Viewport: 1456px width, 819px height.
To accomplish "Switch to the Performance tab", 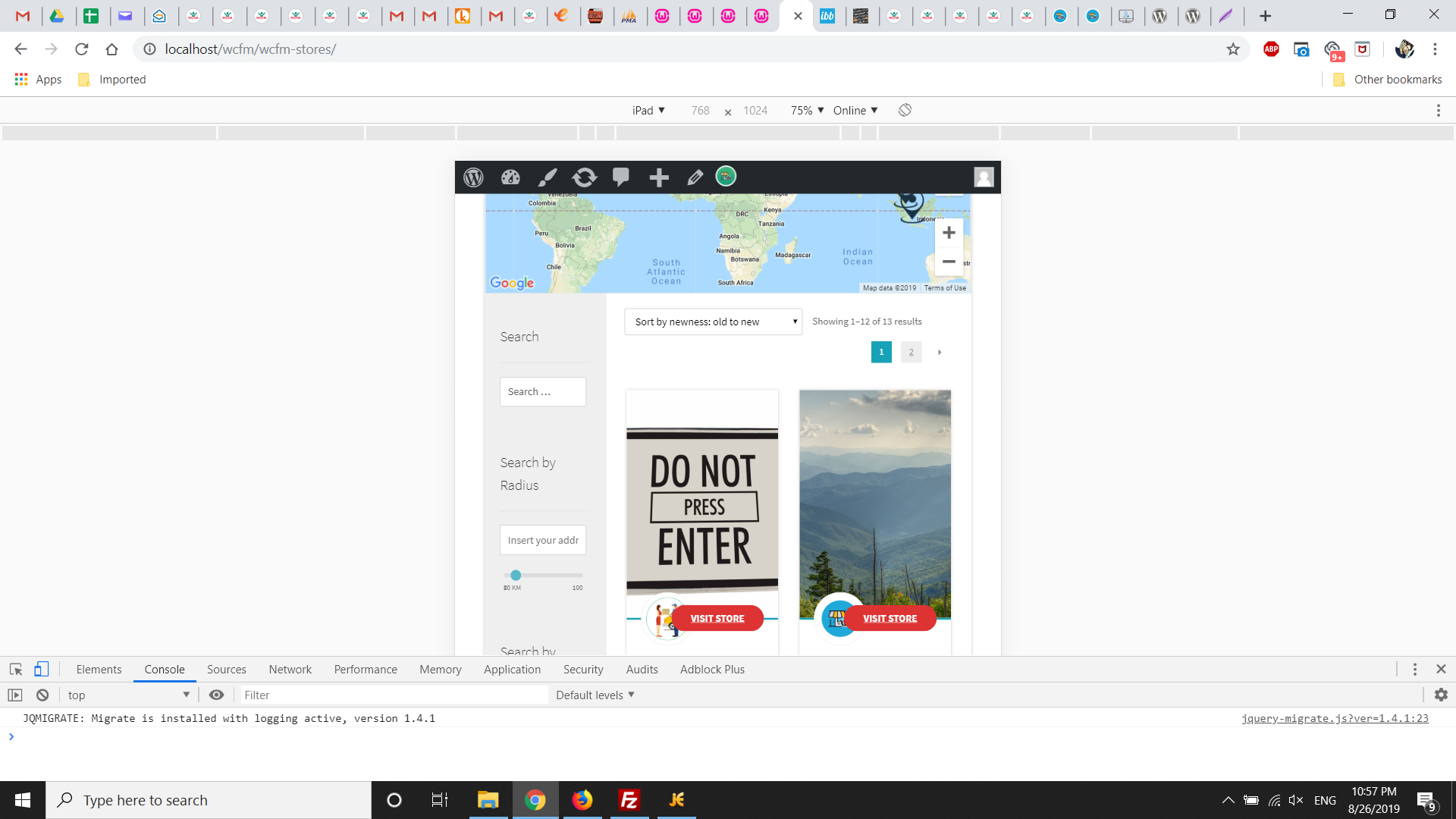I will [x=366, y=670].
